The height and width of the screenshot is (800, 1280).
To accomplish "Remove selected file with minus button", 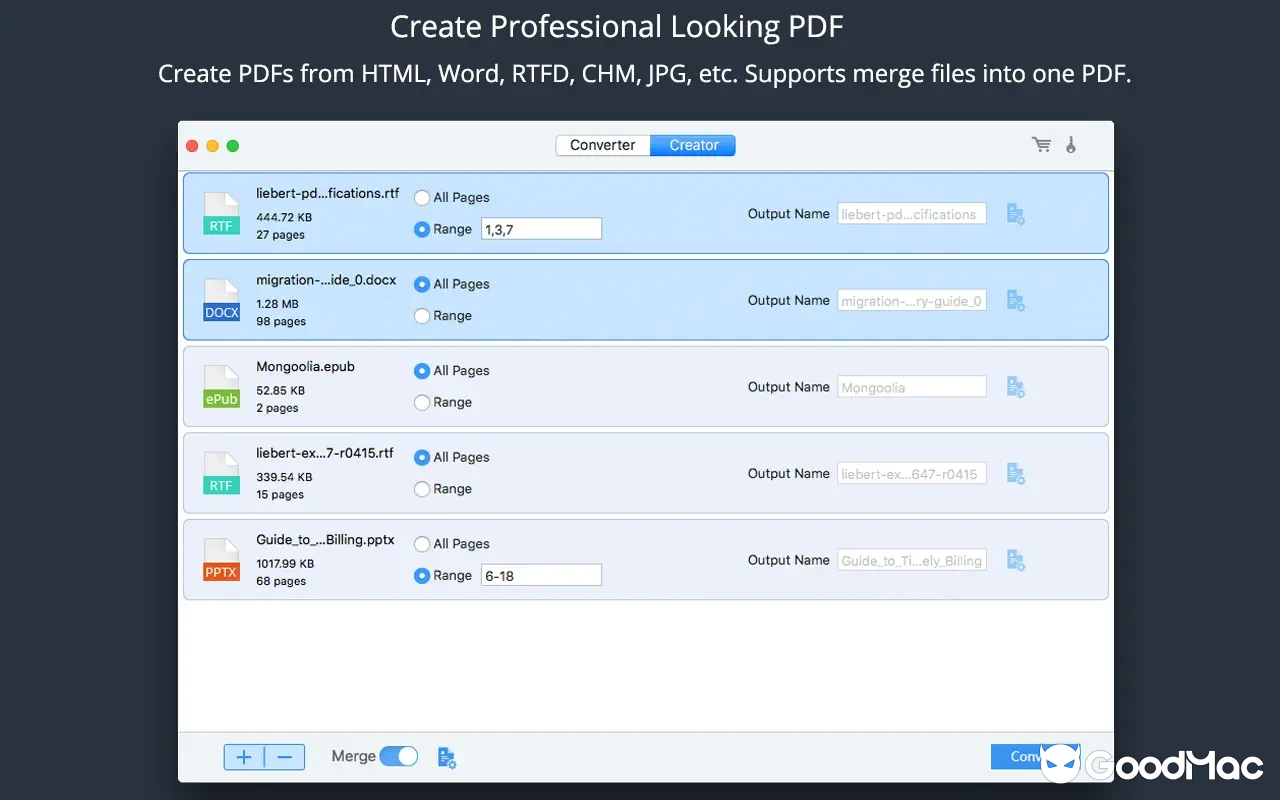I will 284,757.
